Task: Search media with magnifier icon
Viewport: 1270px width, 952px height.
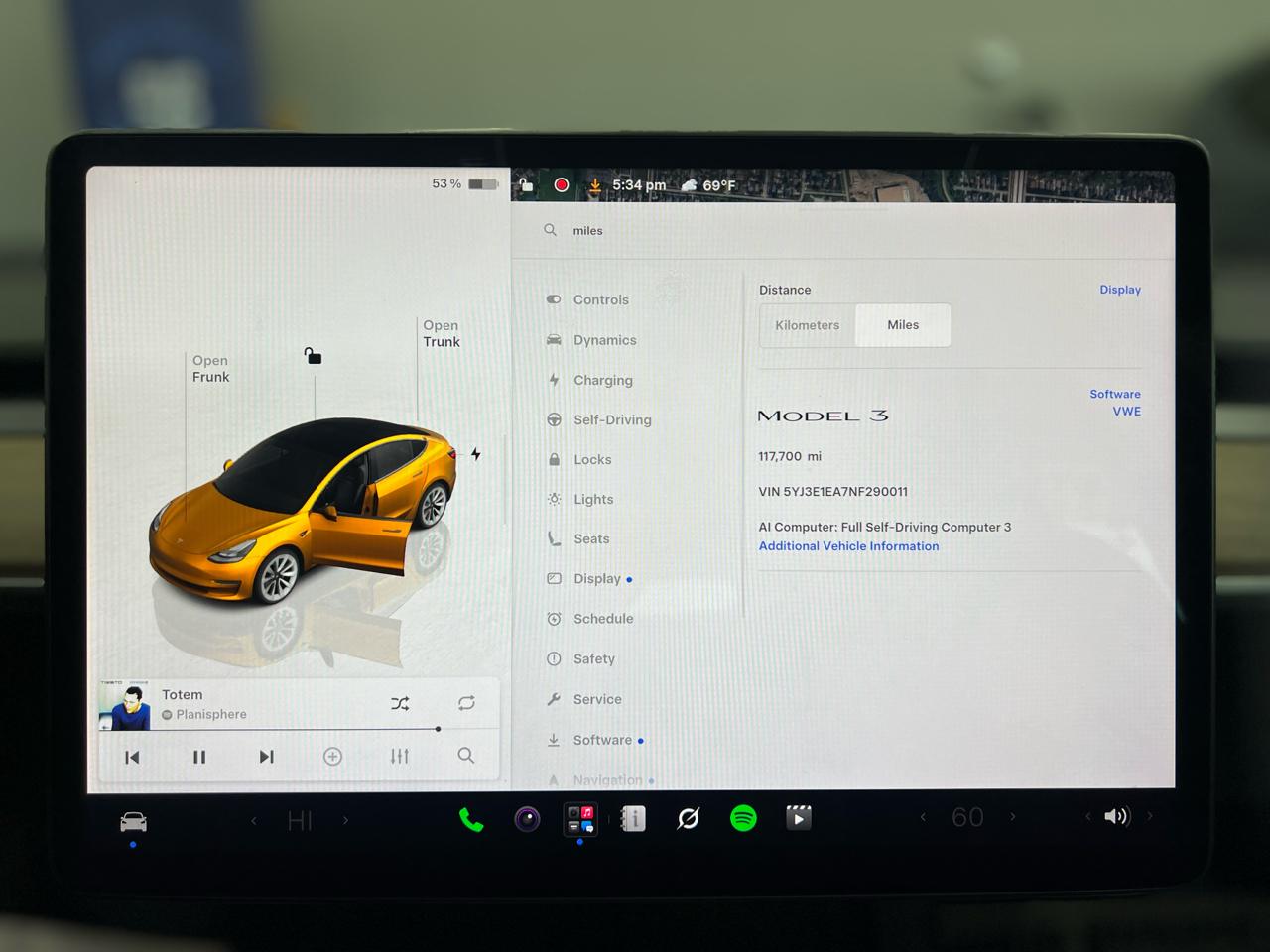Action: [465, 756]
